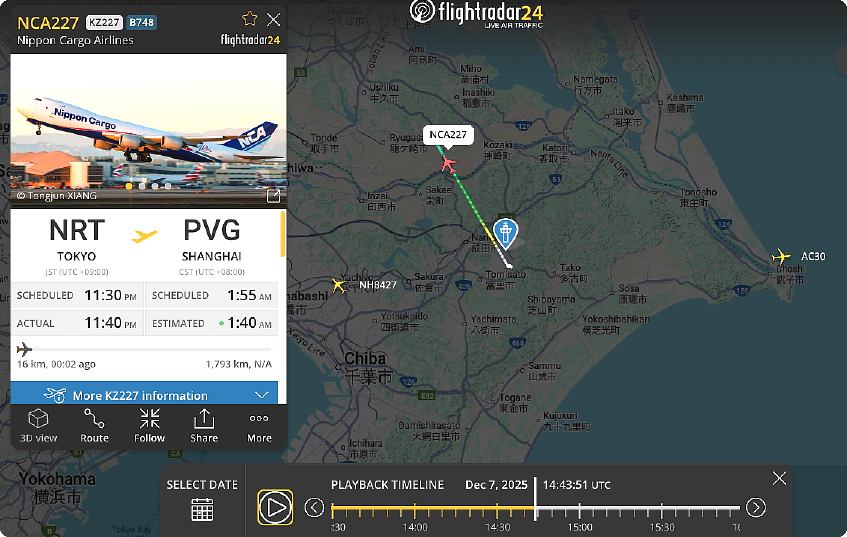
Task: Jump timeline to 15:00 marker
Action: point(580,511)
